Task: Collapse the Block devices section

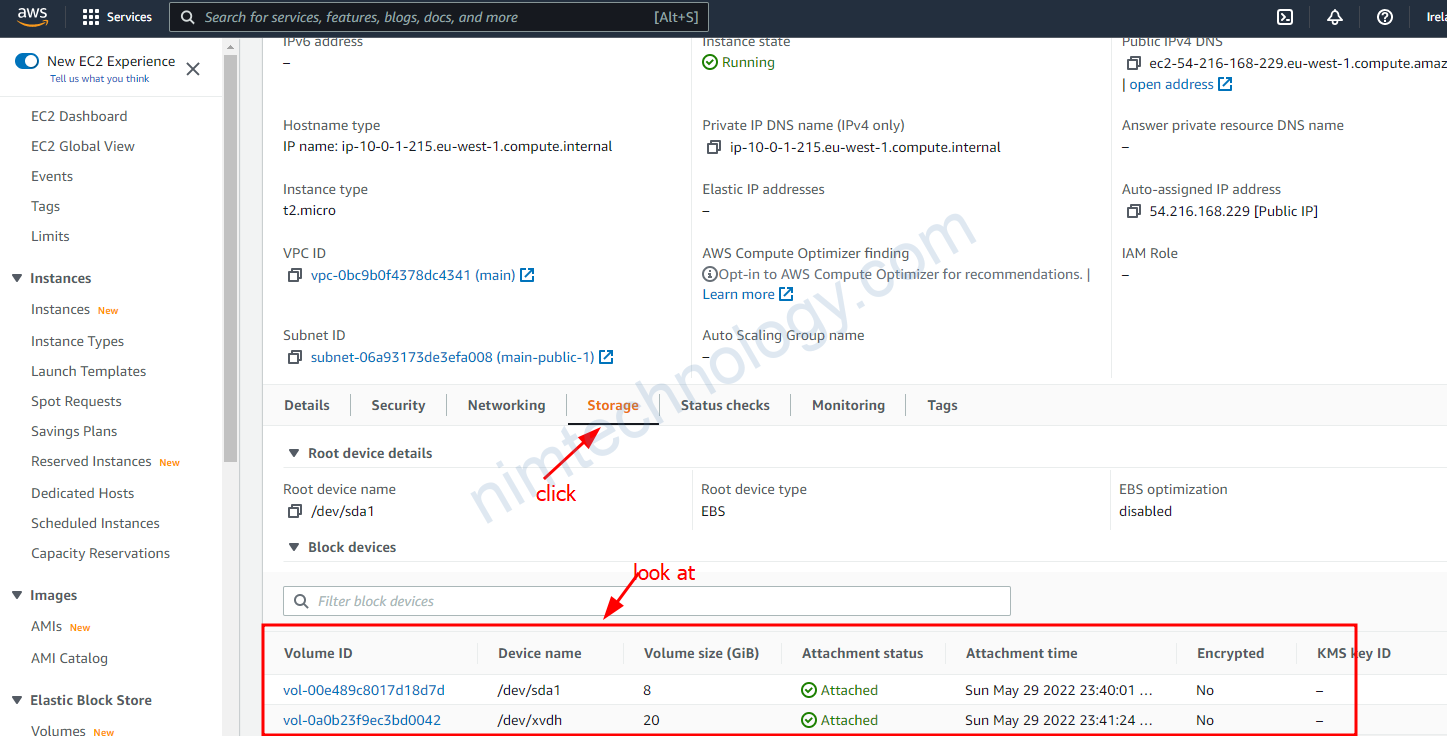Action: [293, 547]
